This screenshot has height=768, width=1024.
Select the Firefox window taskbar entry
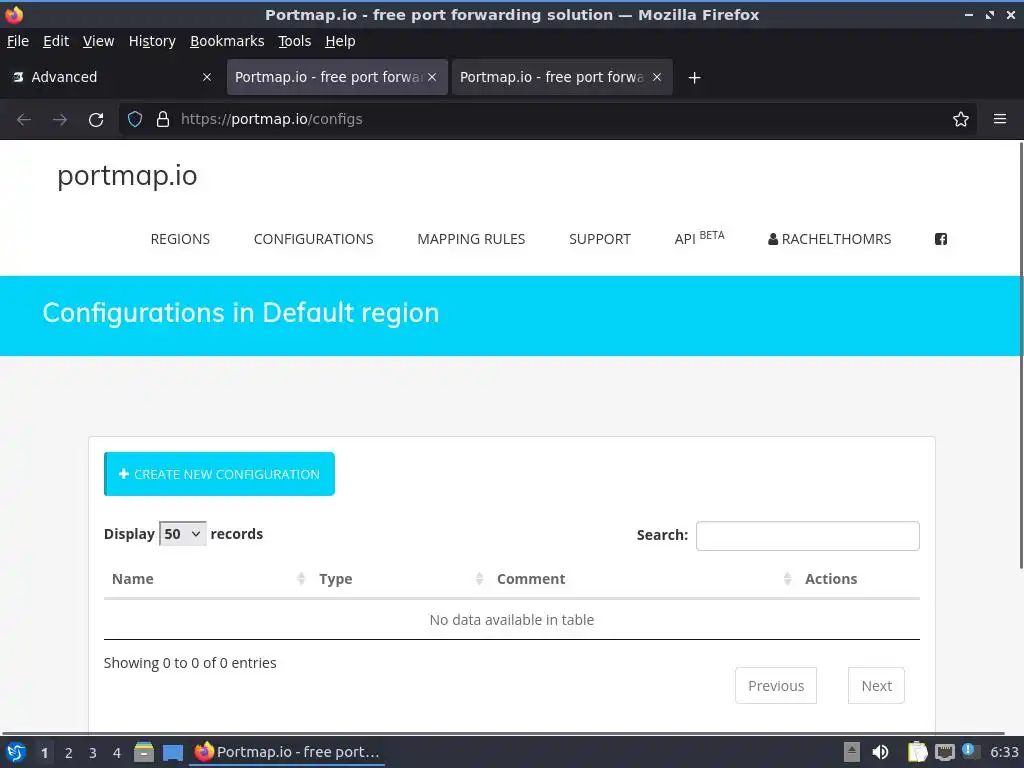click(287, 752)
